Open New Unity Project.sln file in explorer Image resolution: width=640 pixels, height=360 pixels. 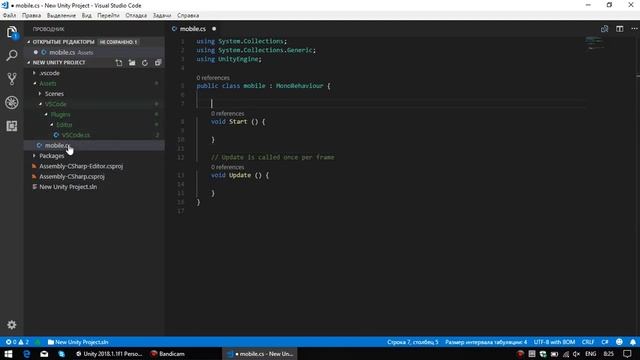[68, 187]
